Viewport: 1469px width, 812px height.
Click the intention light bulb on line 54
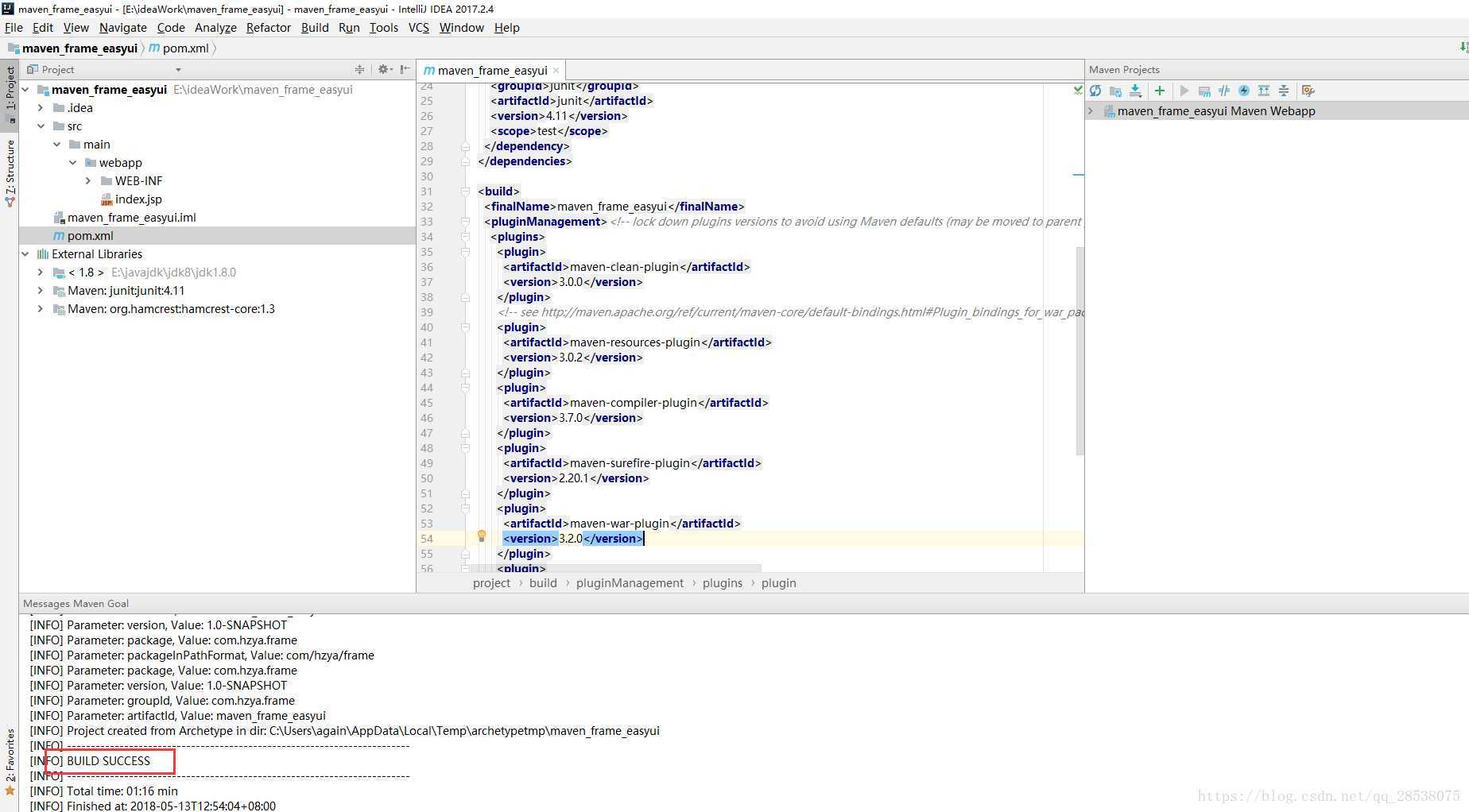[481, 536]
